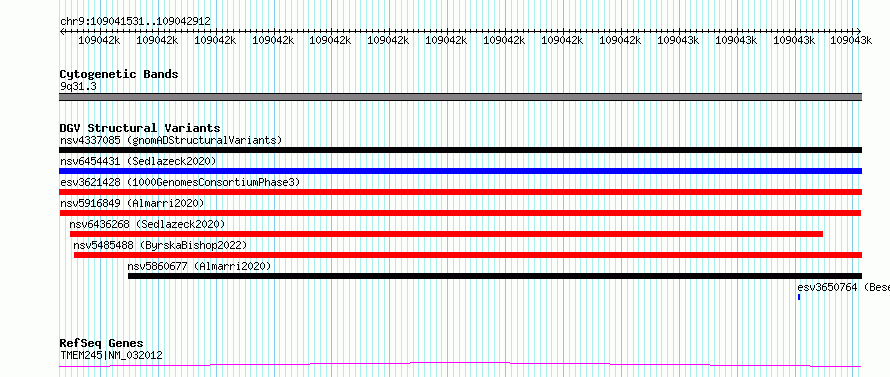
Task: Click the nsv6454431 Sedlazeck2020 label
Action: [138, 161]
